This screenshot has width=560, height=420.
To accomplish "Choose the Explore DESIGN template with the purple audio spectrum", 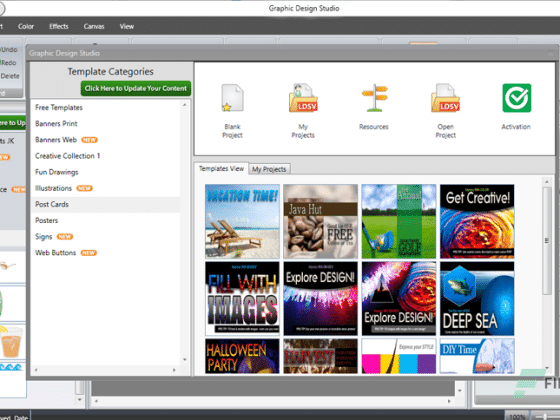I will point(320,299).
